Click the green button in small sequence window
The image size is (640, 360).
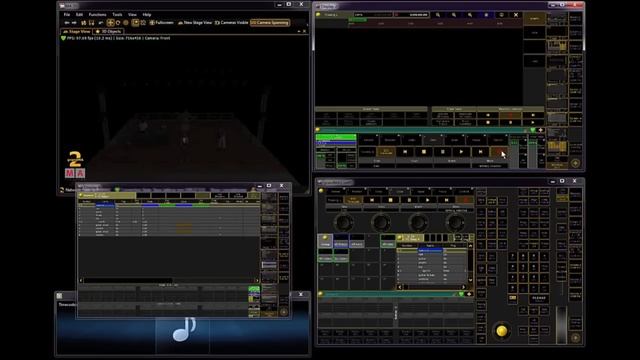click(254, 289)
